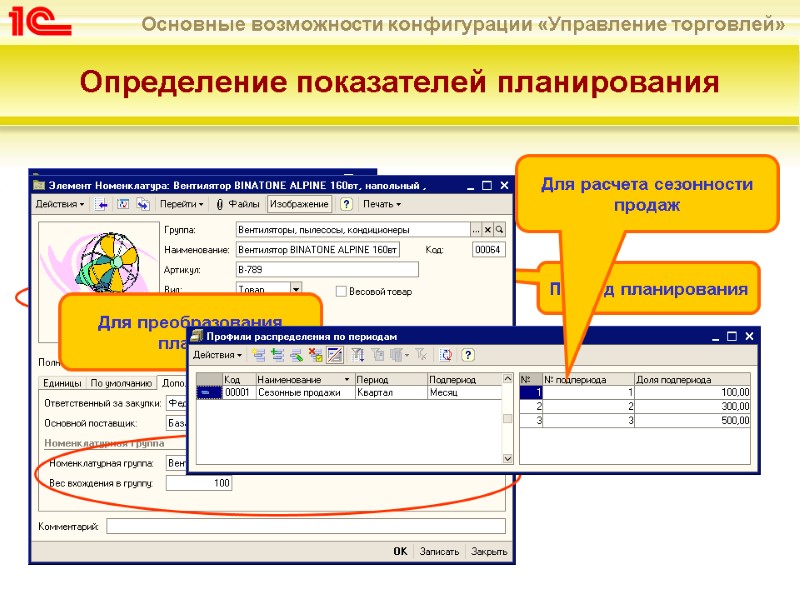Open help with the question mark icon
The image size is (800, 600).
(x=346, y=204)
